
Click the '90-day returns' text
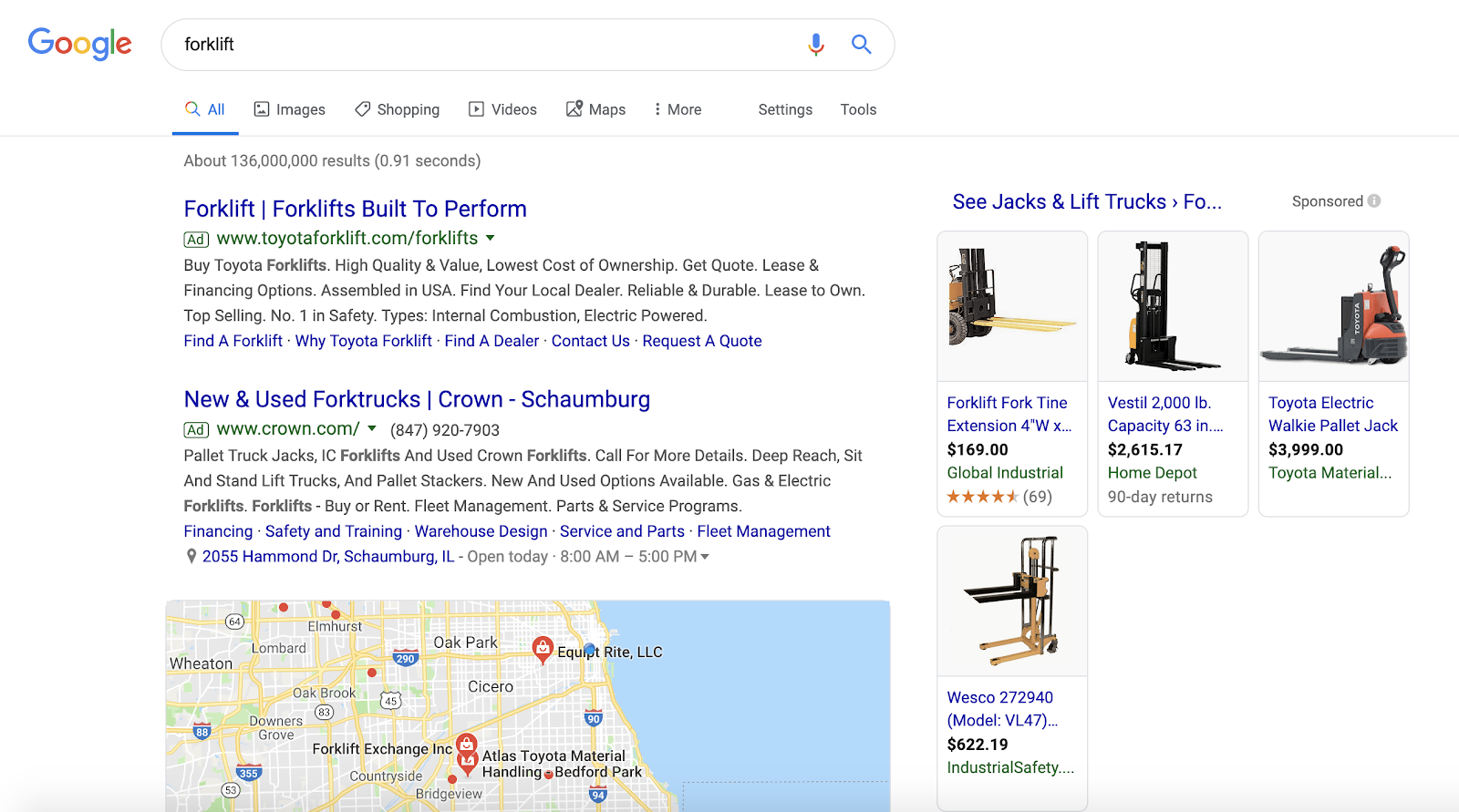1160,497
